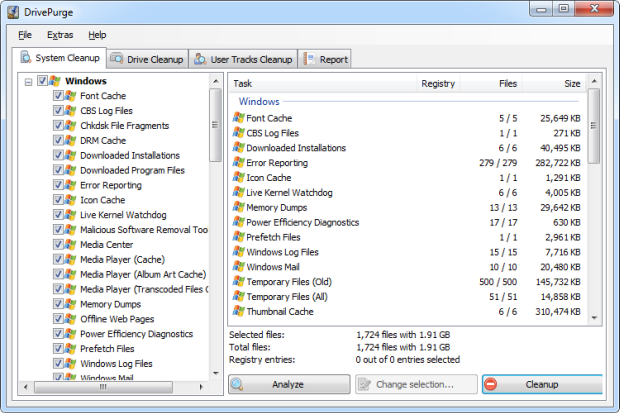Open the Help menu
This screenshot has height=413, width=620.
click(97, 35)
